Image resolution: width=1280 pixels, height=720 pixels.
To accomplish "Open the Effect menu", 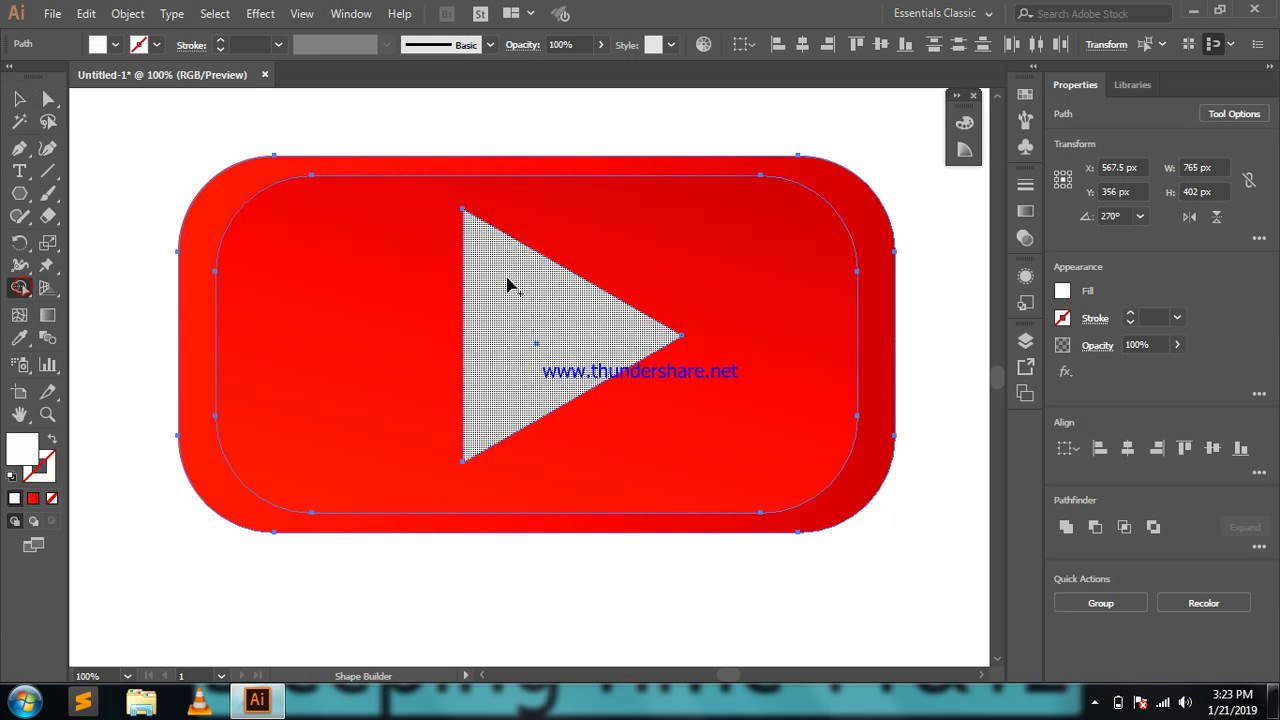I will (260, 14).
